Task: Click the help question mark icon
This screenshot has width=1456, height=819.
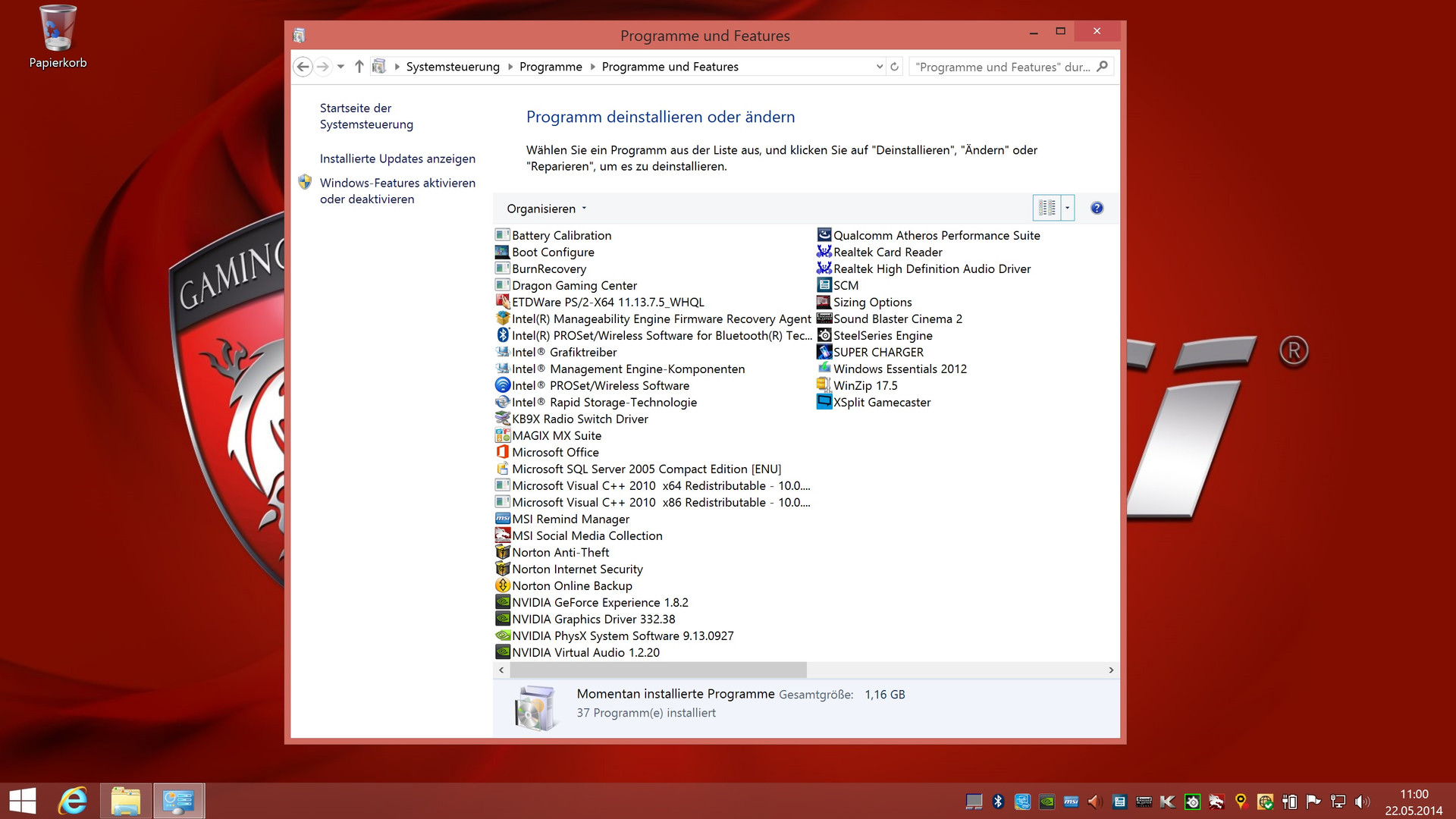Action: [1097, 208]
